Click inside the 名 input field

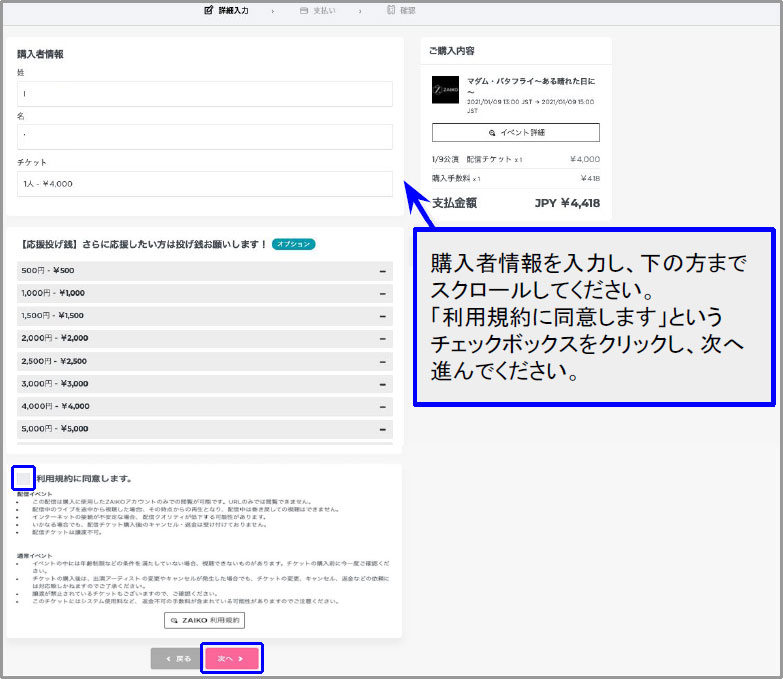coord(205,137)
